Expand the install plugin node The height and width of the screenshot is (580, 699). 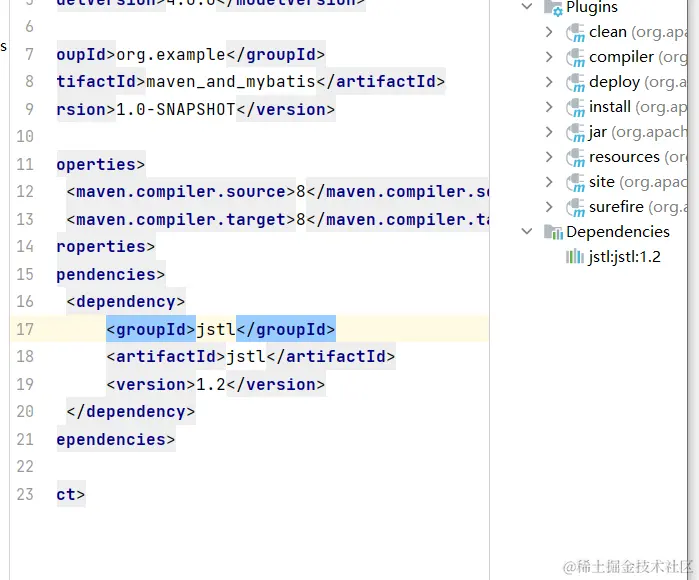(549, 107)
